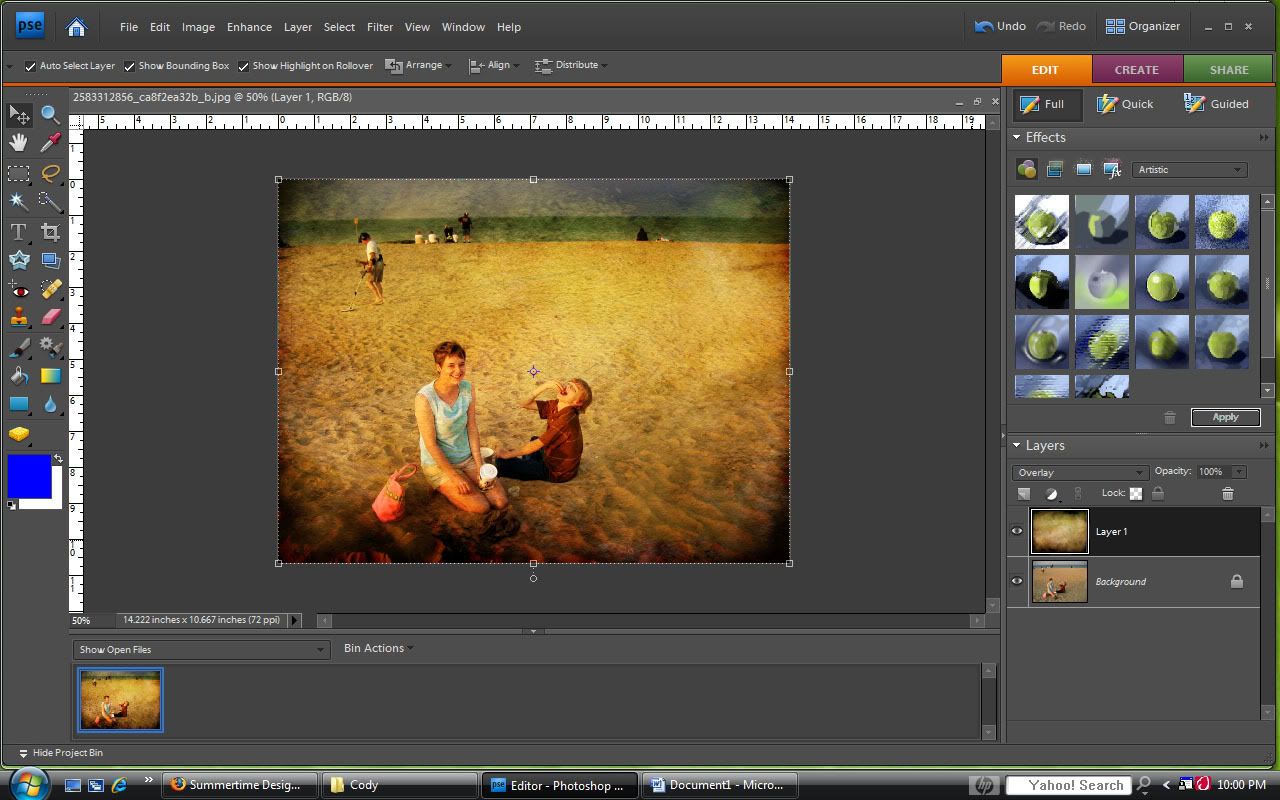The image size is (1280, 800).
Task: Open the Overlay blend mode dropdown
Action: (1080, 472)
